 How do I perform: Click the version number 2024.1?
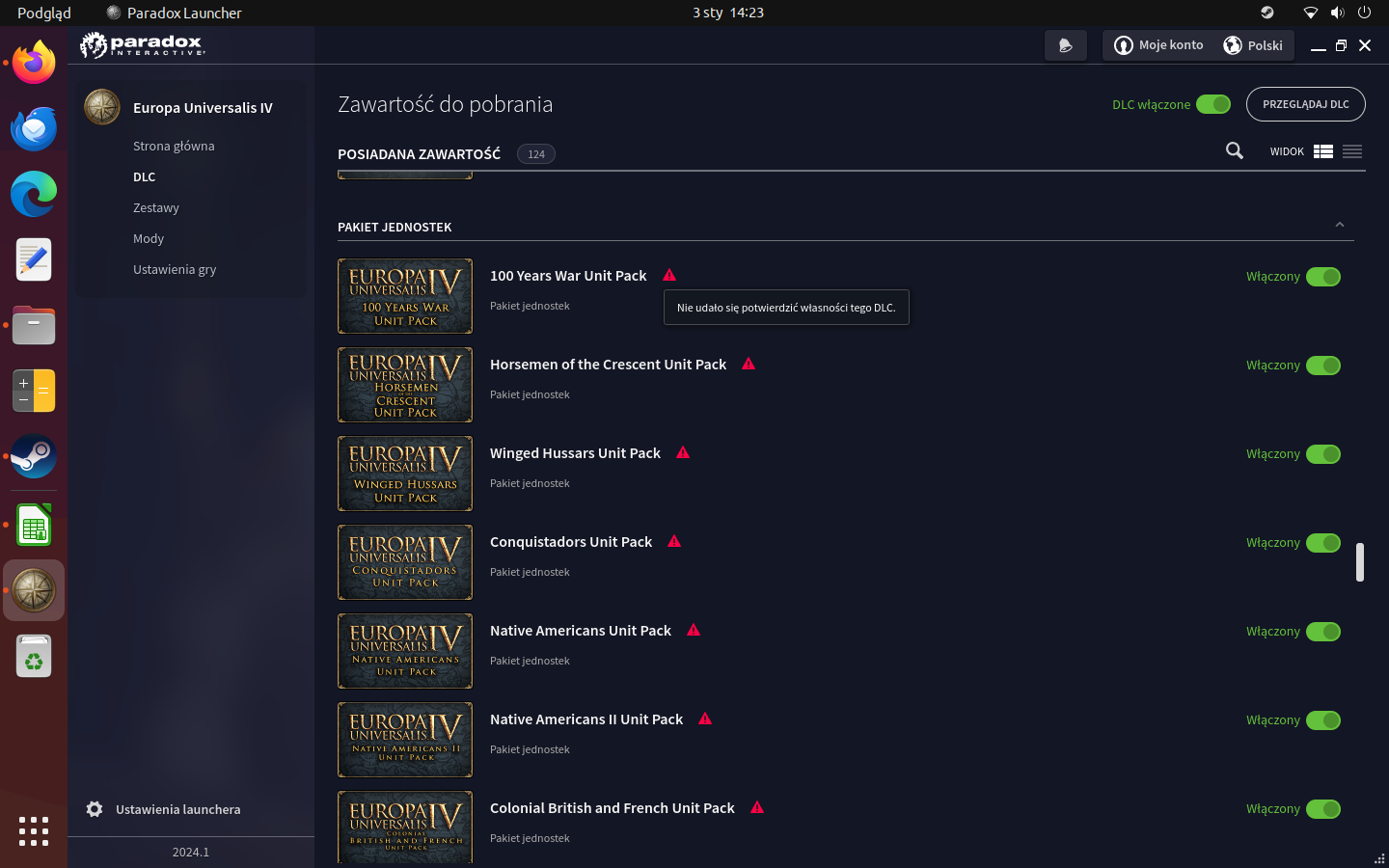[191, 852]
